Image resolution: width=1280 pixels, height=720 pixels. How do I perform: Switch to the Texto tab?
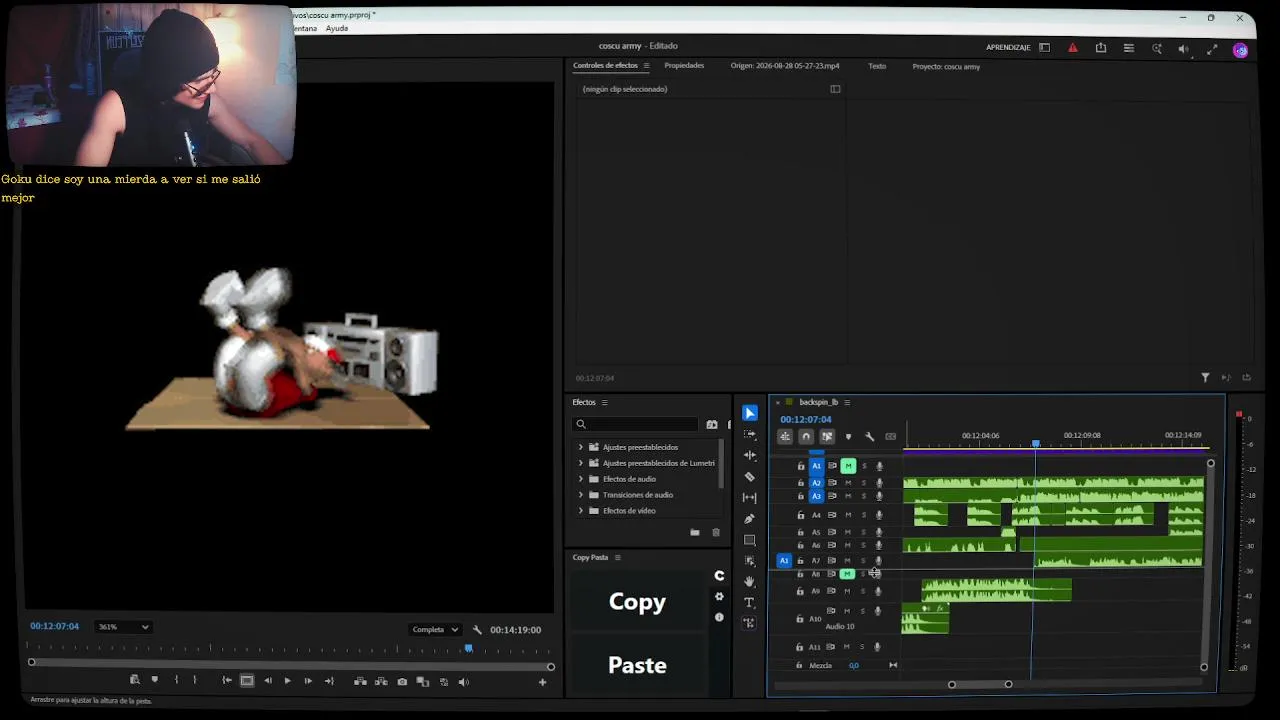click(x=877, y=66)
